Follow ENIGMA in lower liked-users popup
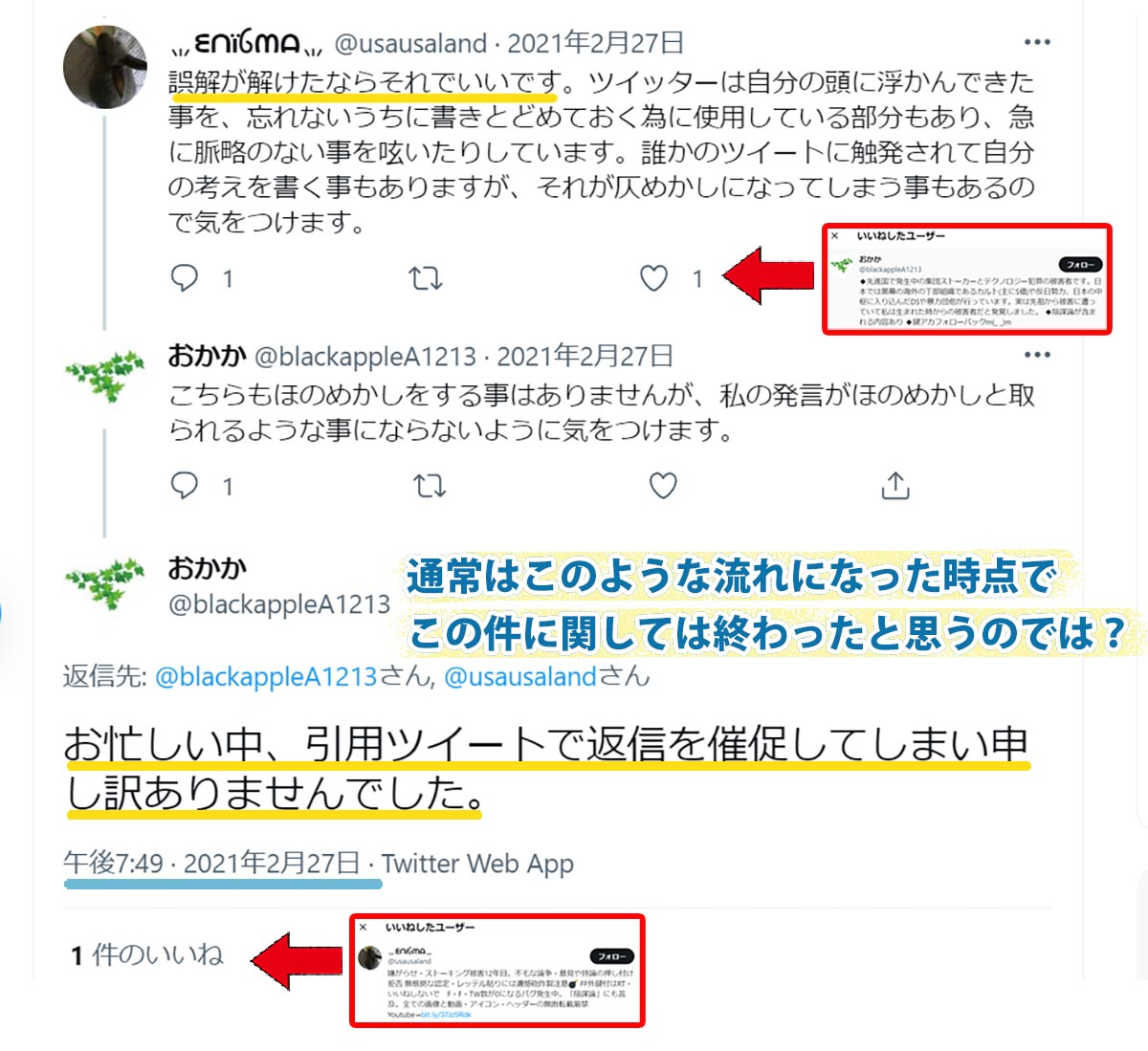This screenshot has width=1148, height=1051. (x=611, y=955)
